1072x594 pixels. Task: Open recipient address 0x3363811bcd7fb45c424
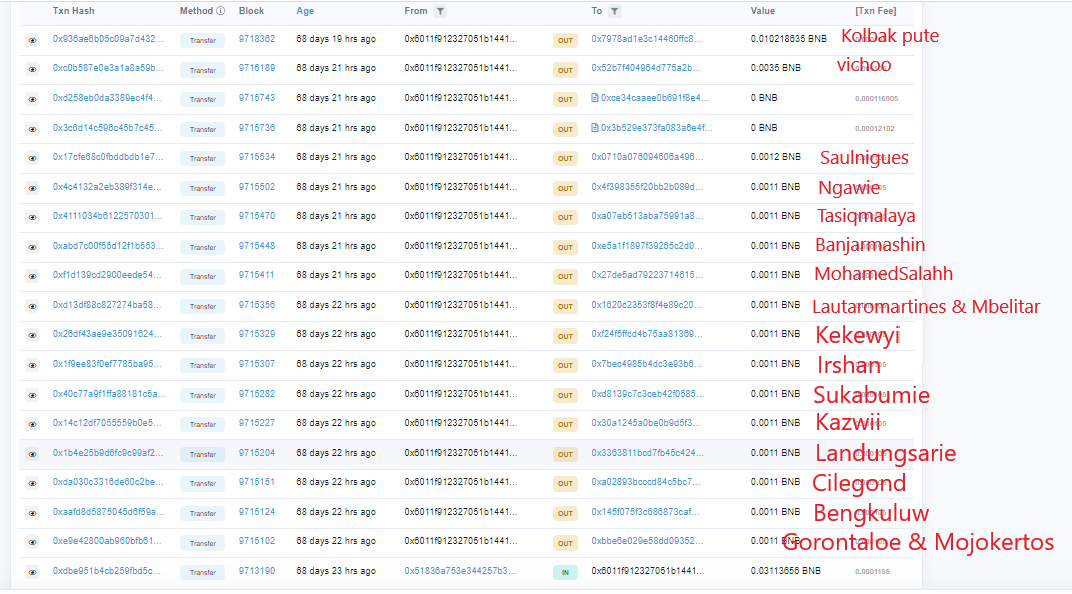click(647, 453)
